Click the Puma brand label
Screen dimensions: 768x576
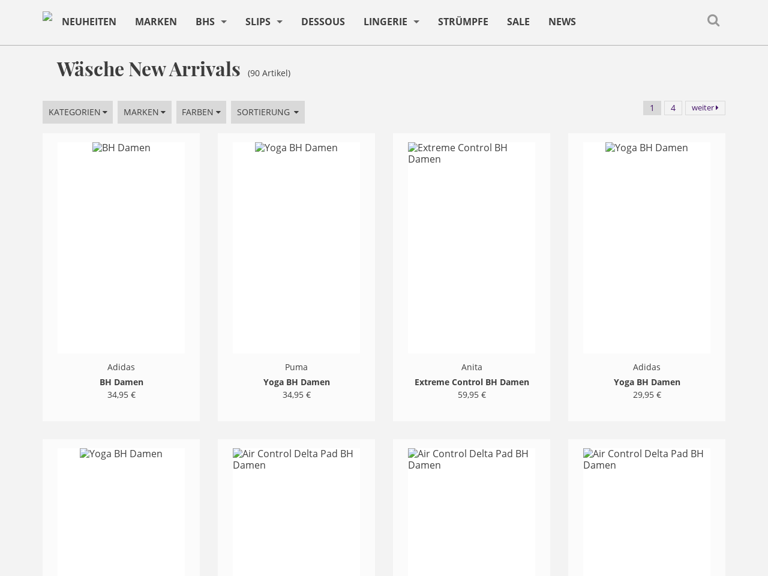(x=296, y=367)
